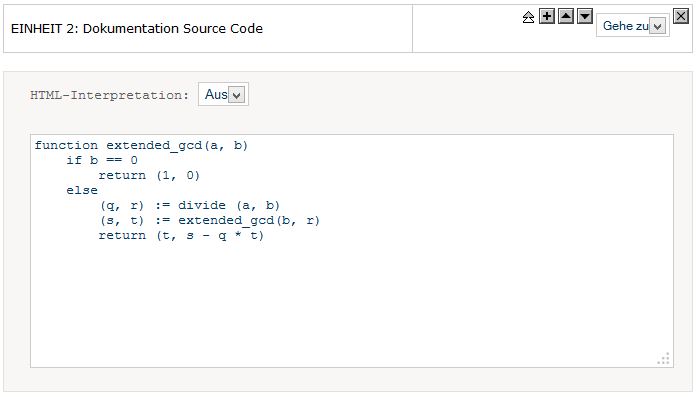Image resolution: width=696 pixels, height=397 pixels.
Task: Click the double-arrow move-to-top icon
Action: tap(528, 17)
